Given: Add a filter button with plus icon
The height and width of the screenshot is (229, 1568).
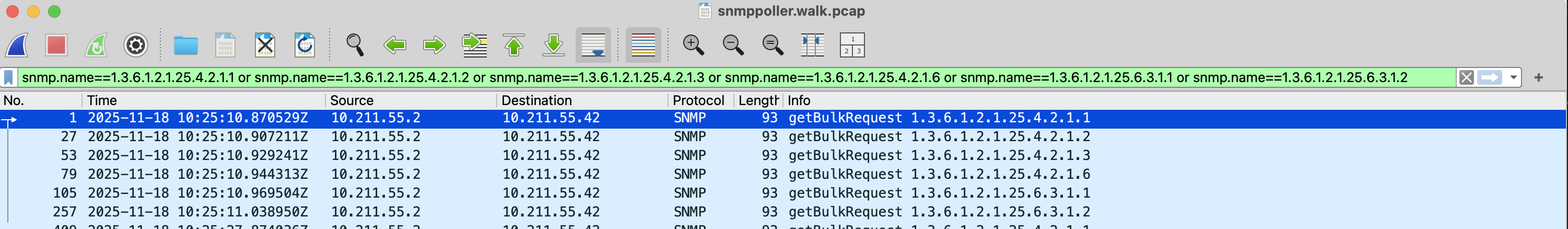Looking at the screenshot, I should pos(1538,78).
